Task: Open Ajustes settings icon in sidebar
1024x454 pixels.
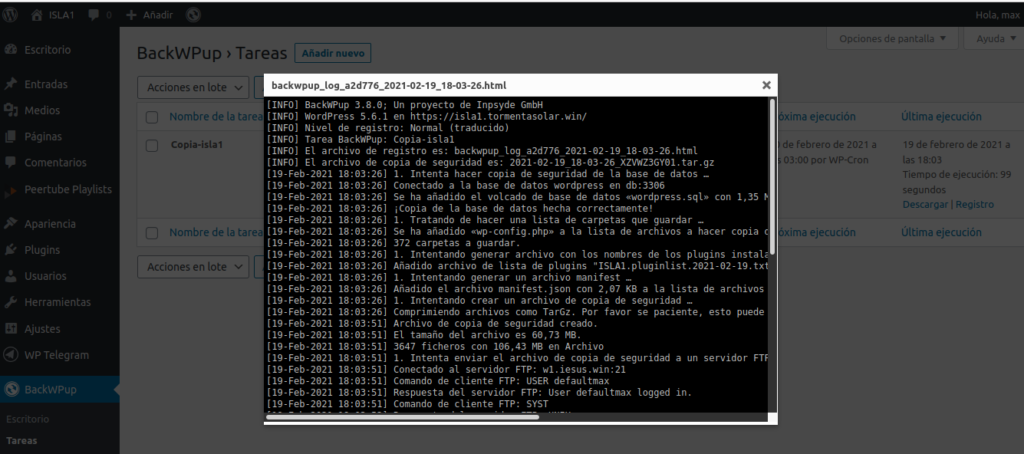Action: [x=10, y=329]
